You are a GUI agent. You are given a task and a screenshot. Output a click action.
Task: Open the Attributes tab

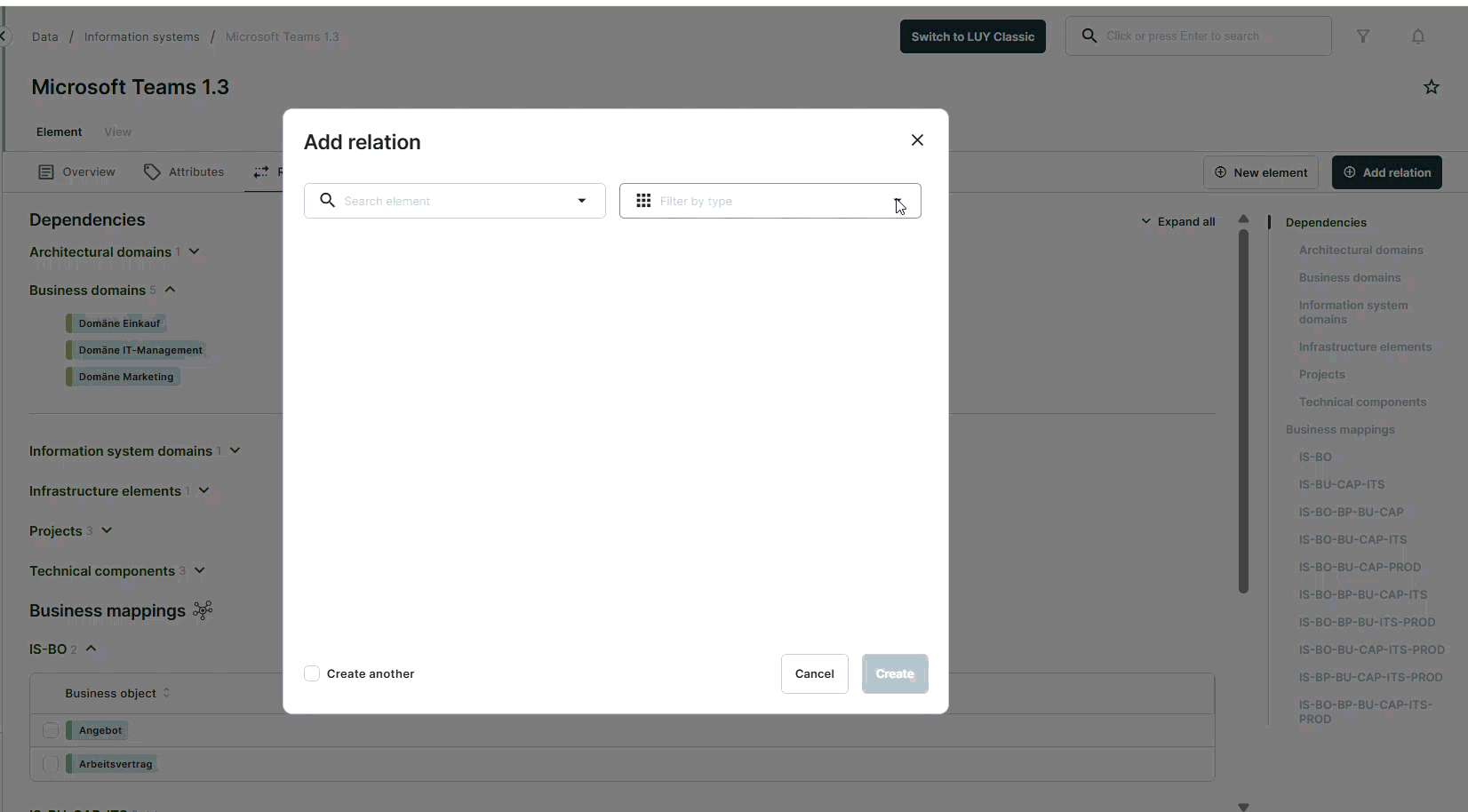click(x=184, y=171)
